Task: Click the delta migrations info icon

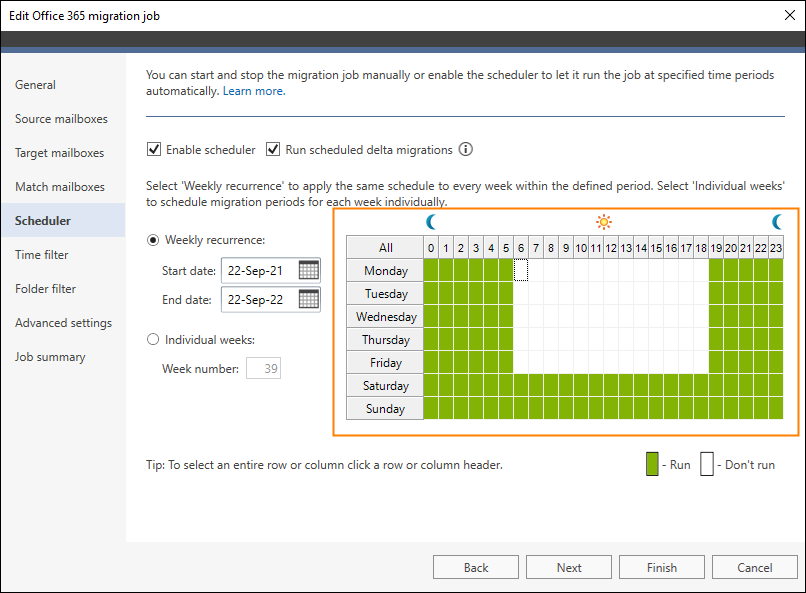Action: click(x=466, y=150)
